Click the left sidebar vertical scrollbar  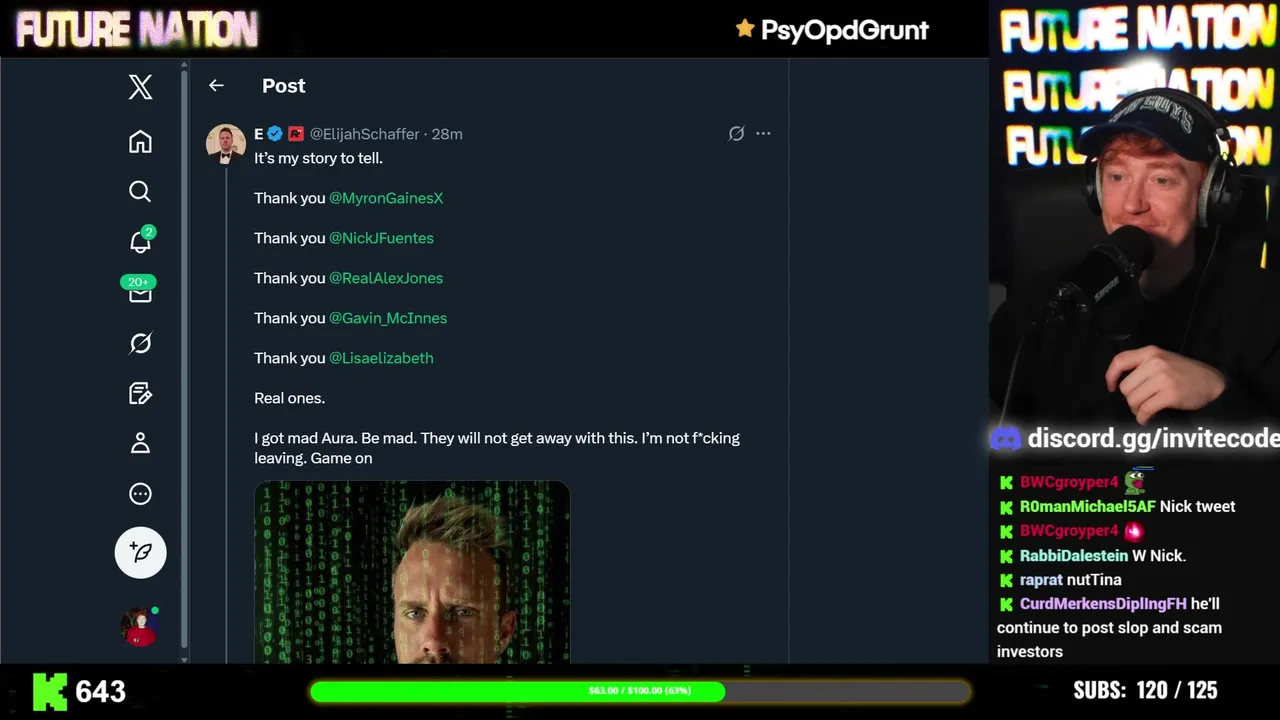coord(184,360)
